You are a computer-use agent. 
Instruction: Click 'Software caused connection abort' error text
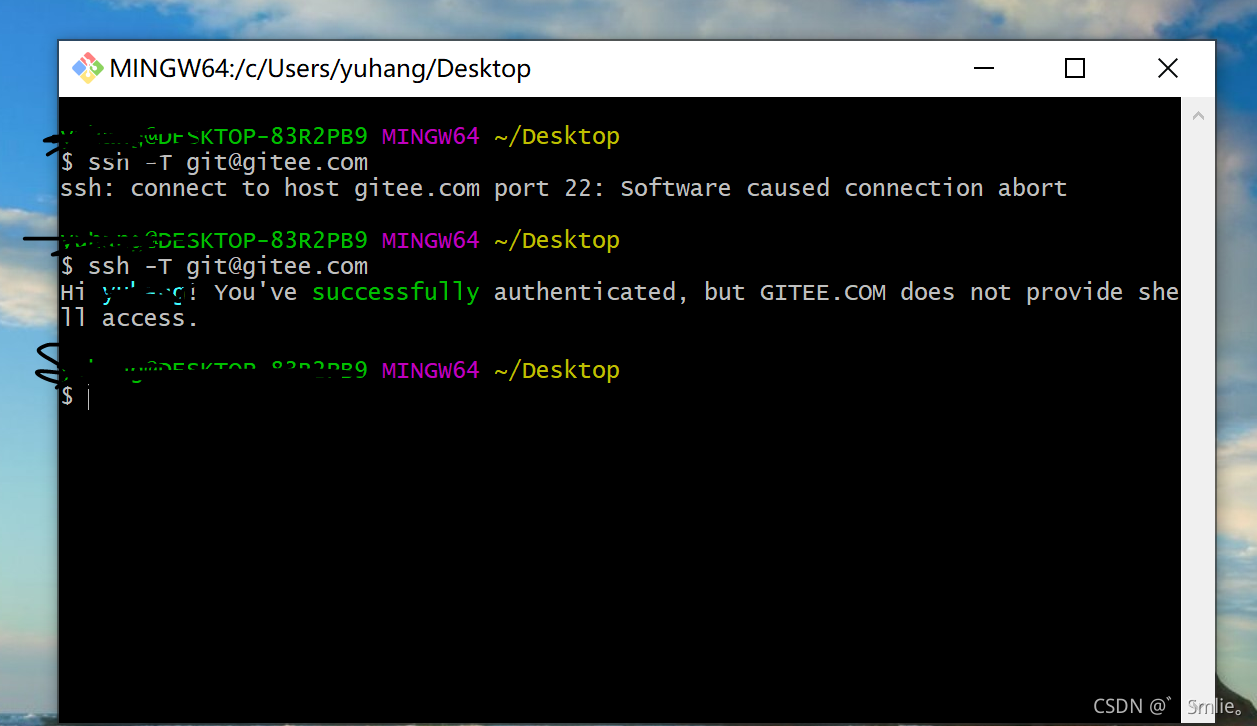point(844,188)
